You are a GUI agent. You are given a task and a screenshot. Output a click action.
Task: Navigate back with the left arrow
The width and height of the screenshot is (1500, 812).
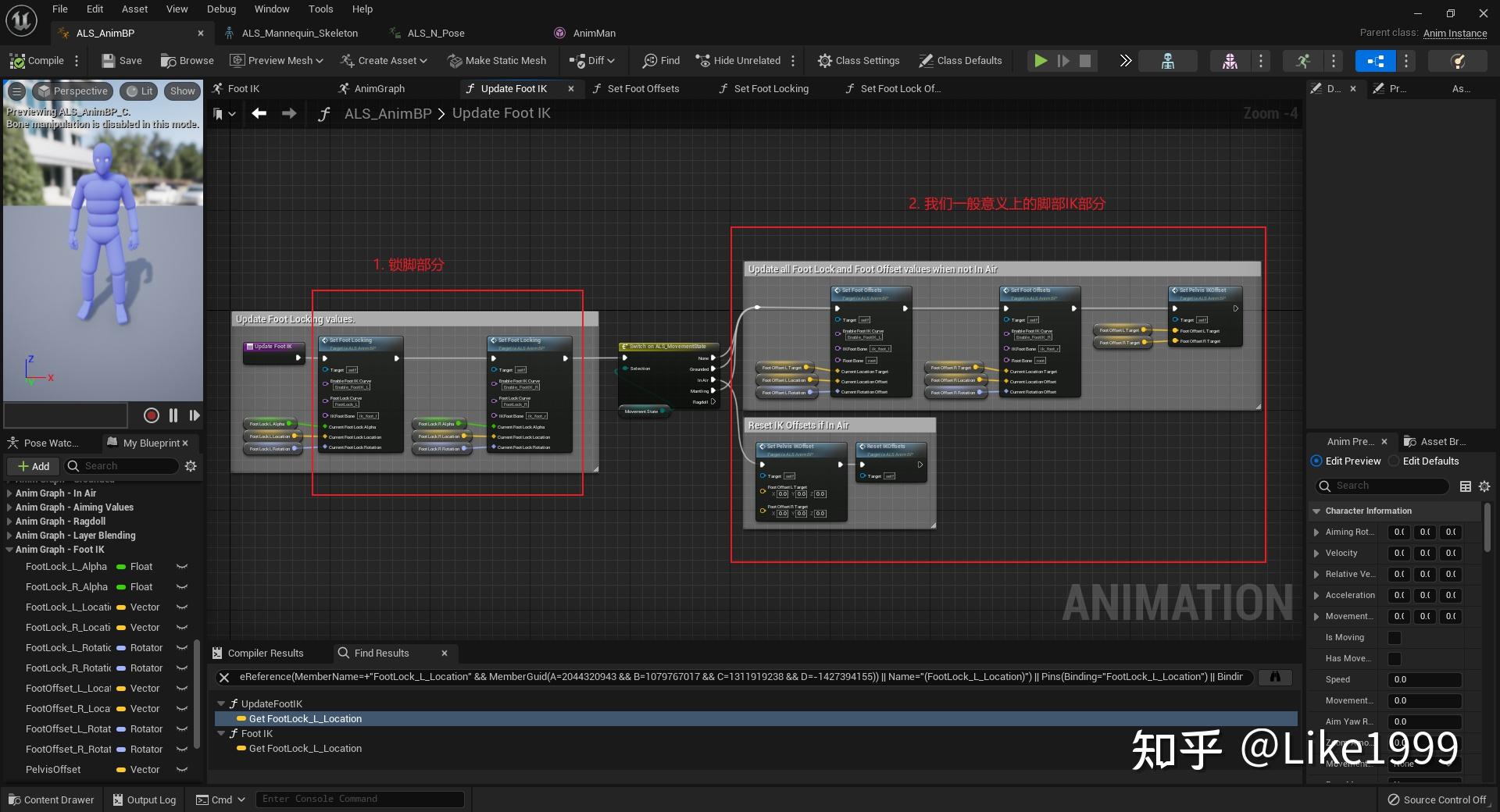pos(259,114)
